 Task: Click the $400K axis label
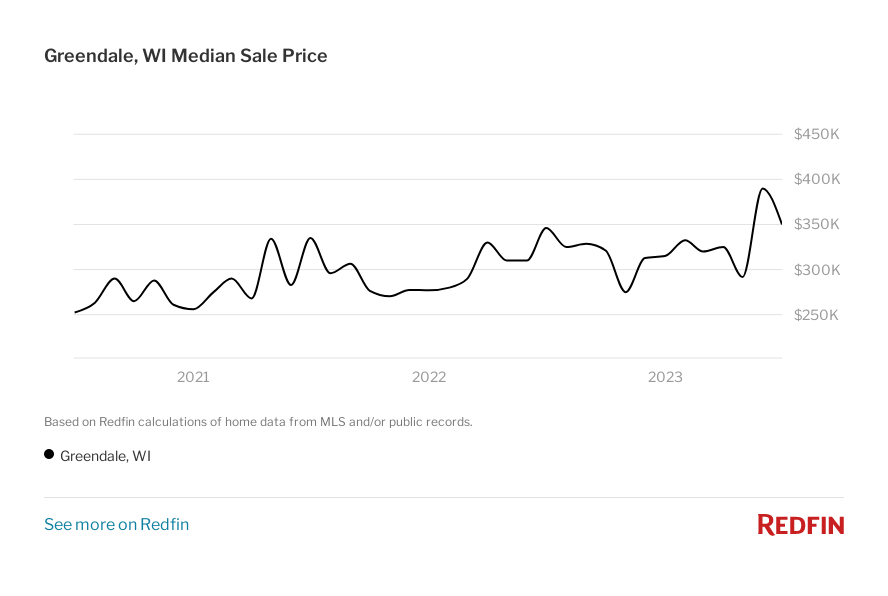point(816,179)
